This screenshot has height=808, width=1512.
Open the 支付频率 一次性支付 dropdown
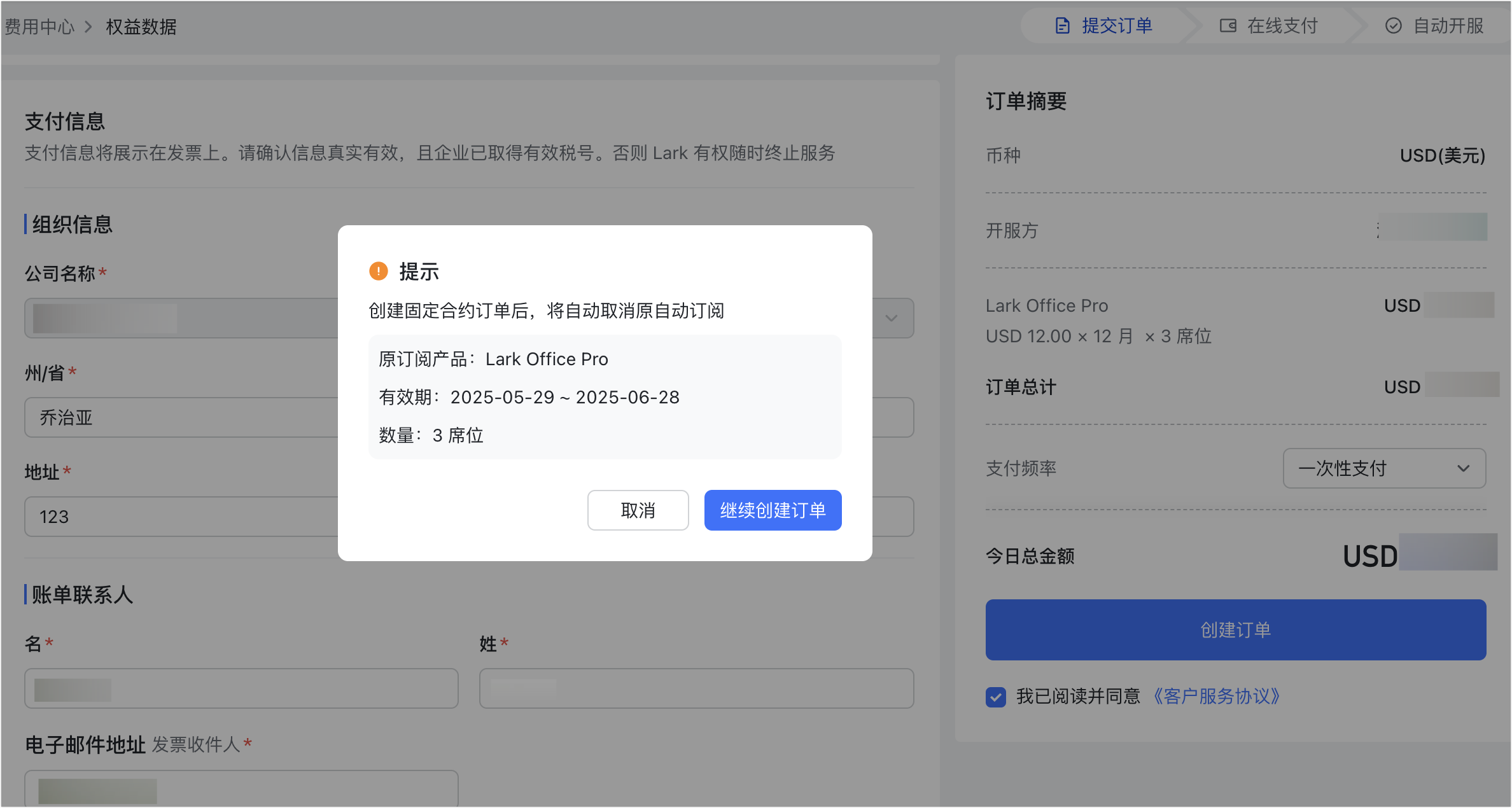click(1384, 468)
